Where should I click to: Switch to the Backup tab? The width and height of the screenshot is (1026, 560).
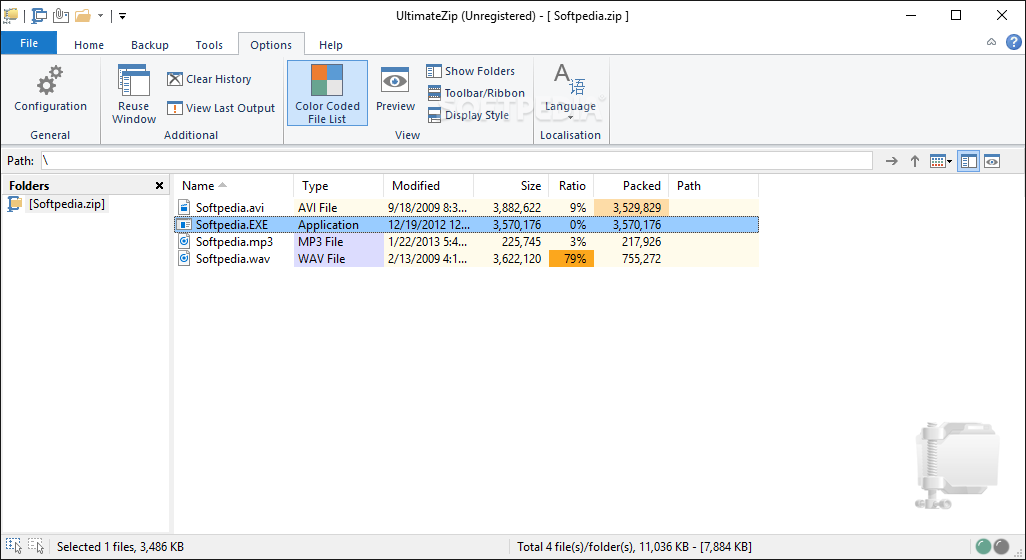pos(150,44)
